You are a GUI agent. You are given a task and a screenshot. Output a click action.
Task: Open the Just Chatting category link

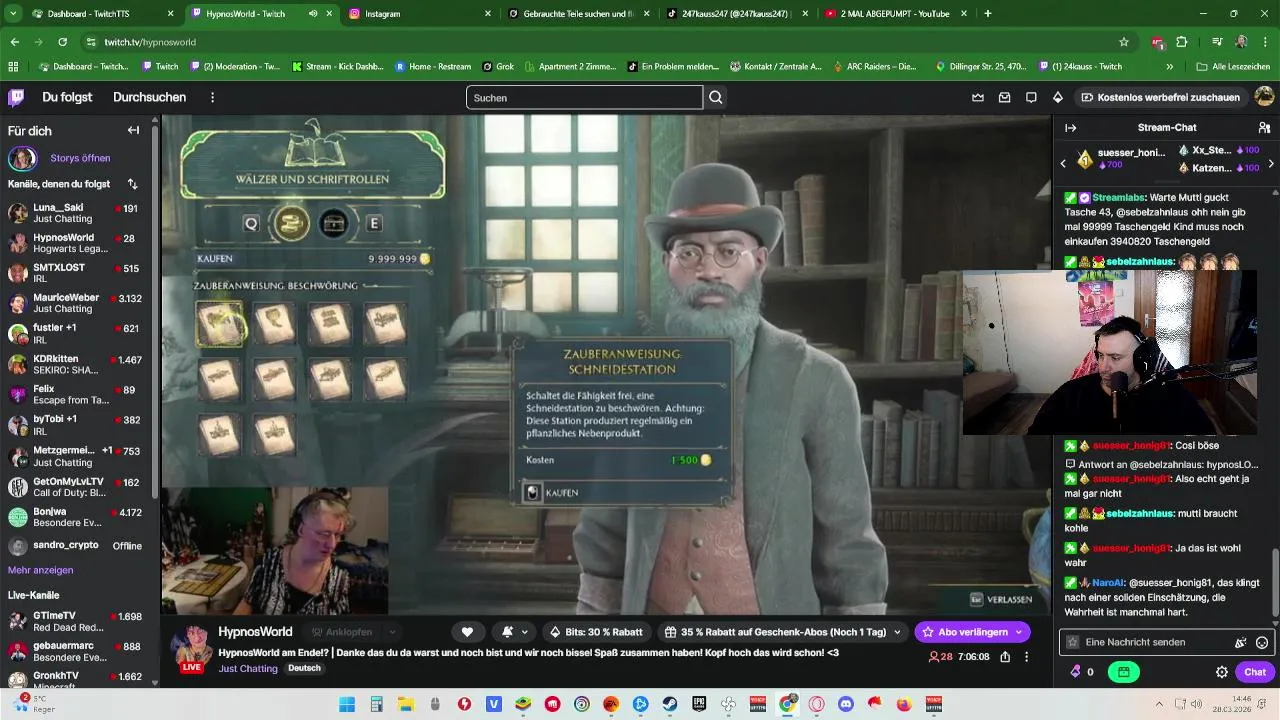coord(248,668)
